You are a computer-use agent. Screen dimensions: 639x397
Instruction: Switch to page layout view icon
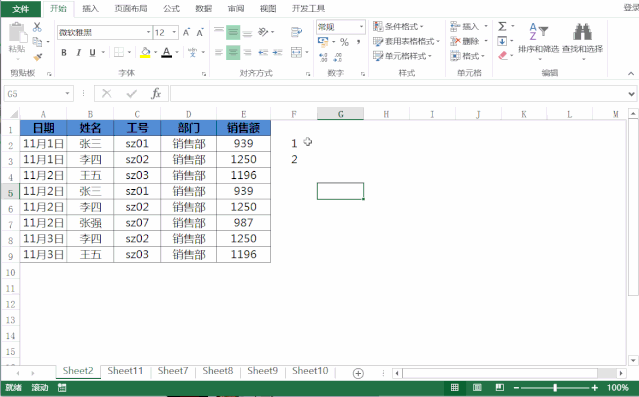[477, 388]
